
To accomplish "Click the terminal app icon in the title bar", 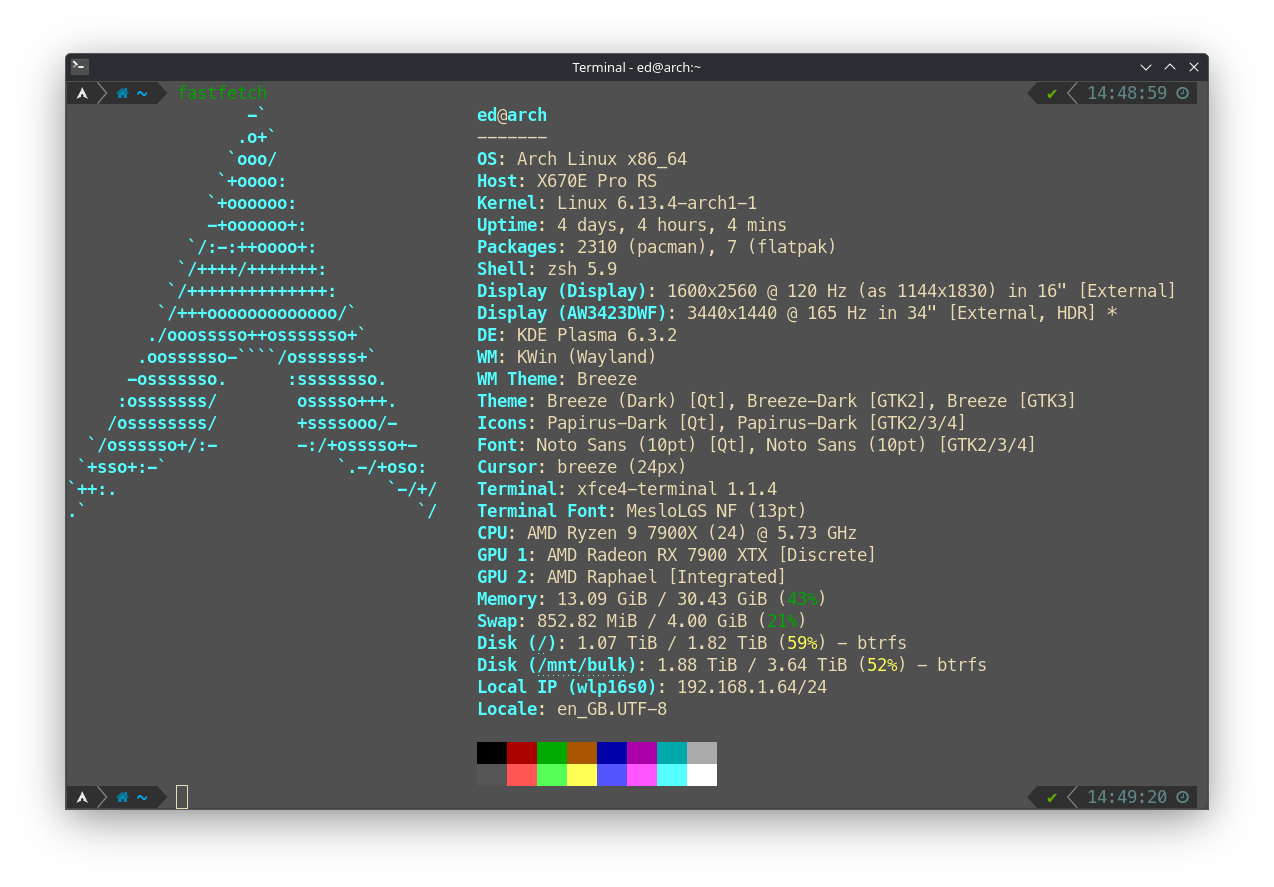I will click(x=80, y=67).
